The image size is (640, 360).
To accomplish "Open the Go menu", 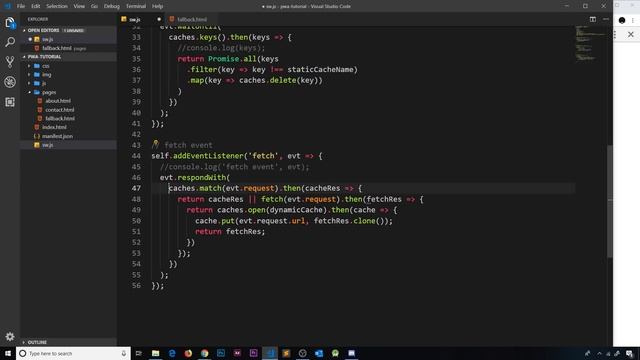I will 94,6.
